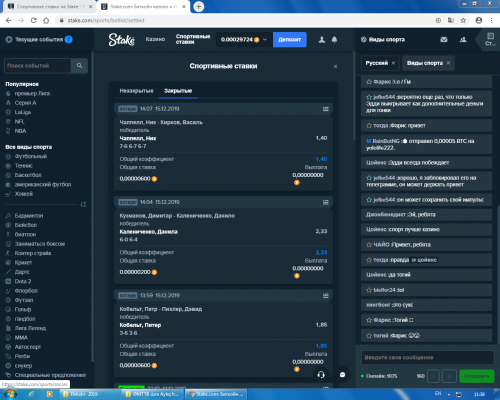The width and height of the screenshot is (500, 400).
Task: Remove the Русский chat filter tag
Action: pos(393,63)
